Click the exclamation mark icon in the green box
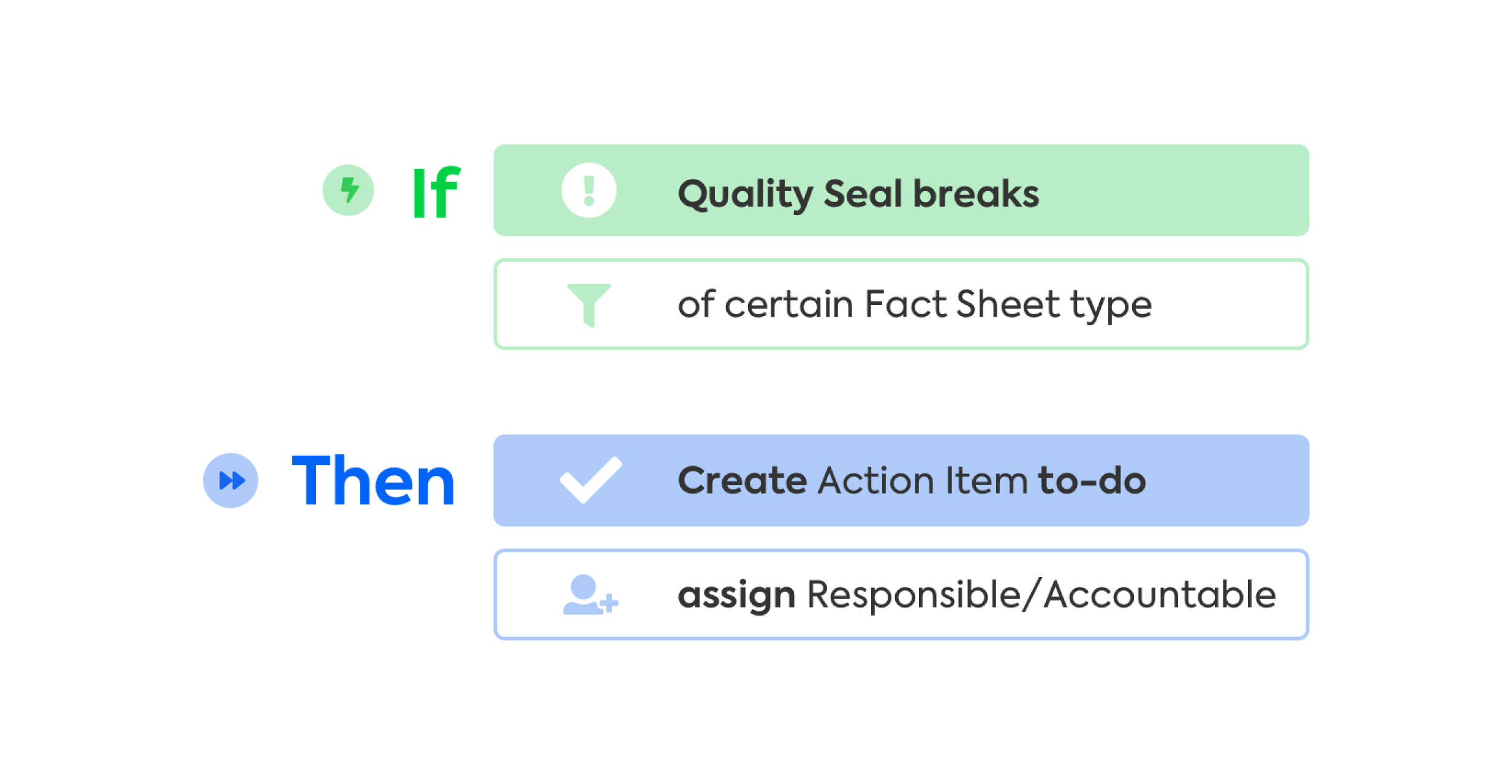Viewport: 1512px width, 784px height. click(x=588, y=190)
